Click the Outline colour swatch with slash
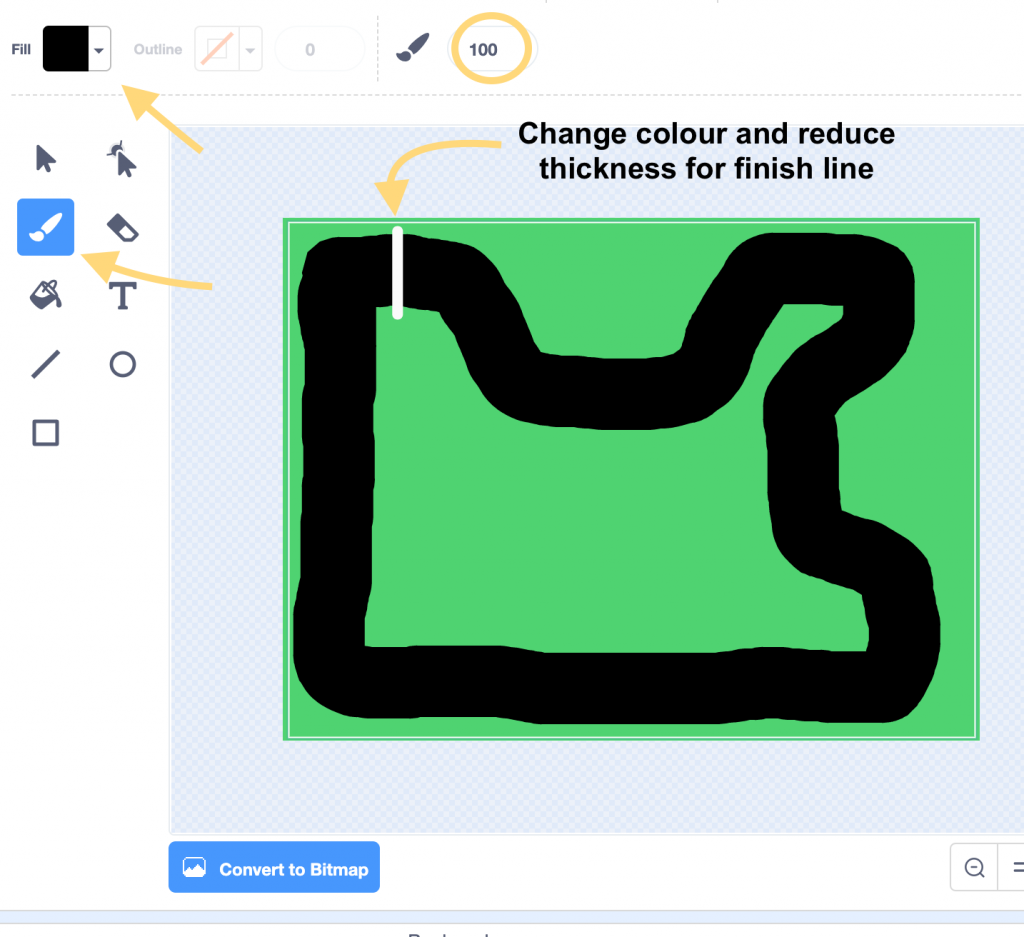The height and width of the screenshot is (937, 1024). point(217,49)
